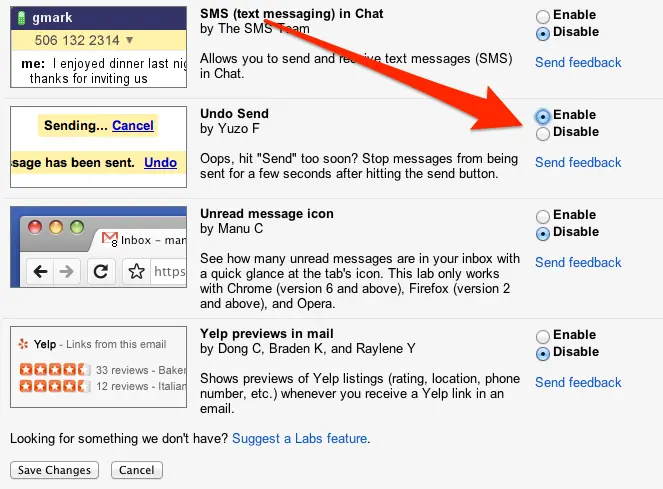Screen dimensions: 663x489
Task: Enable the Unread message icon lab
Action: [542, 217]
